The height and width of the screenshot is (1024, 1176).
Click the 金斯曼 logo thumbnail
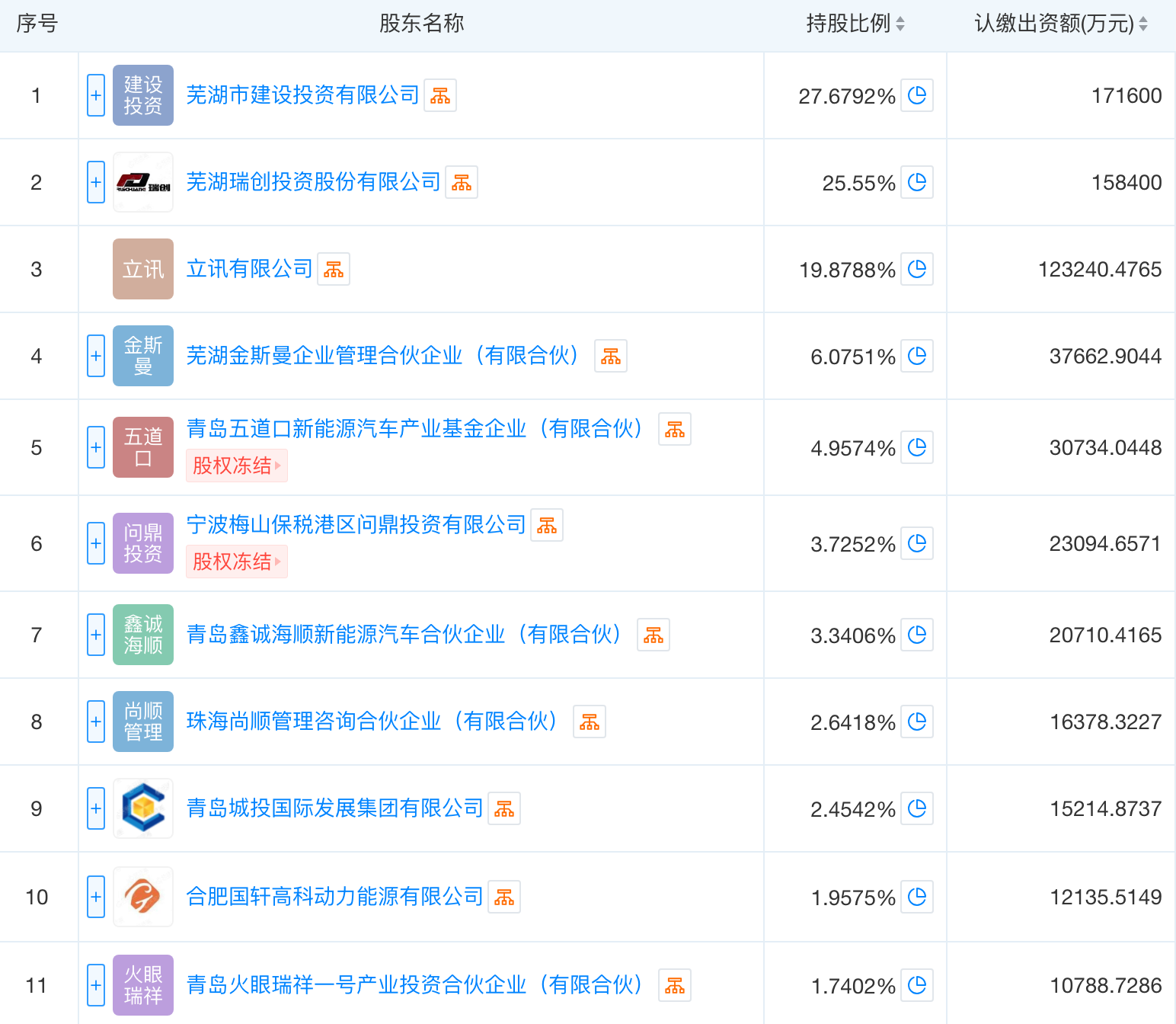click(143, 356)
